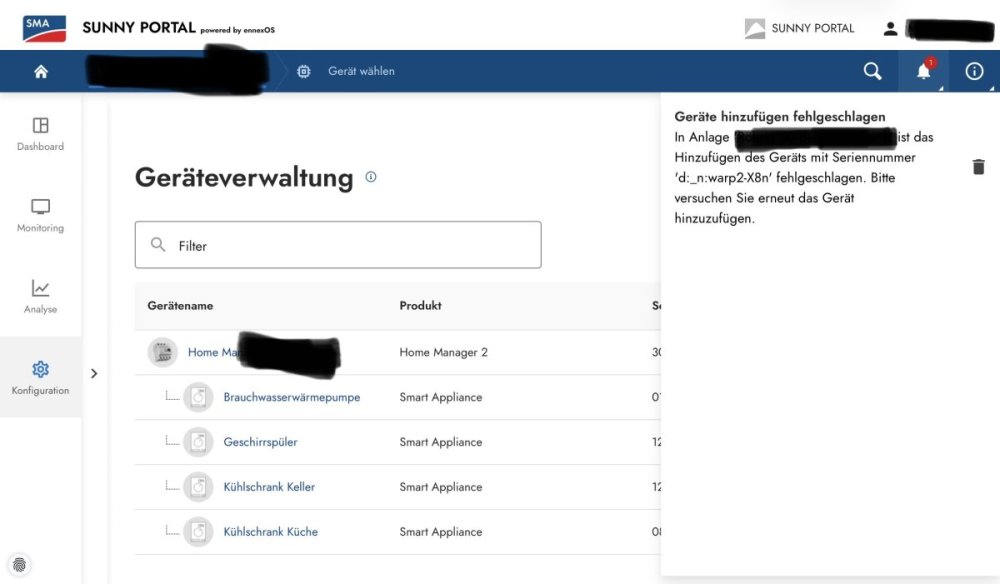Open Kühlschrank Keller device link
The image size is (1000, 584).
click(x=269, y=487)
